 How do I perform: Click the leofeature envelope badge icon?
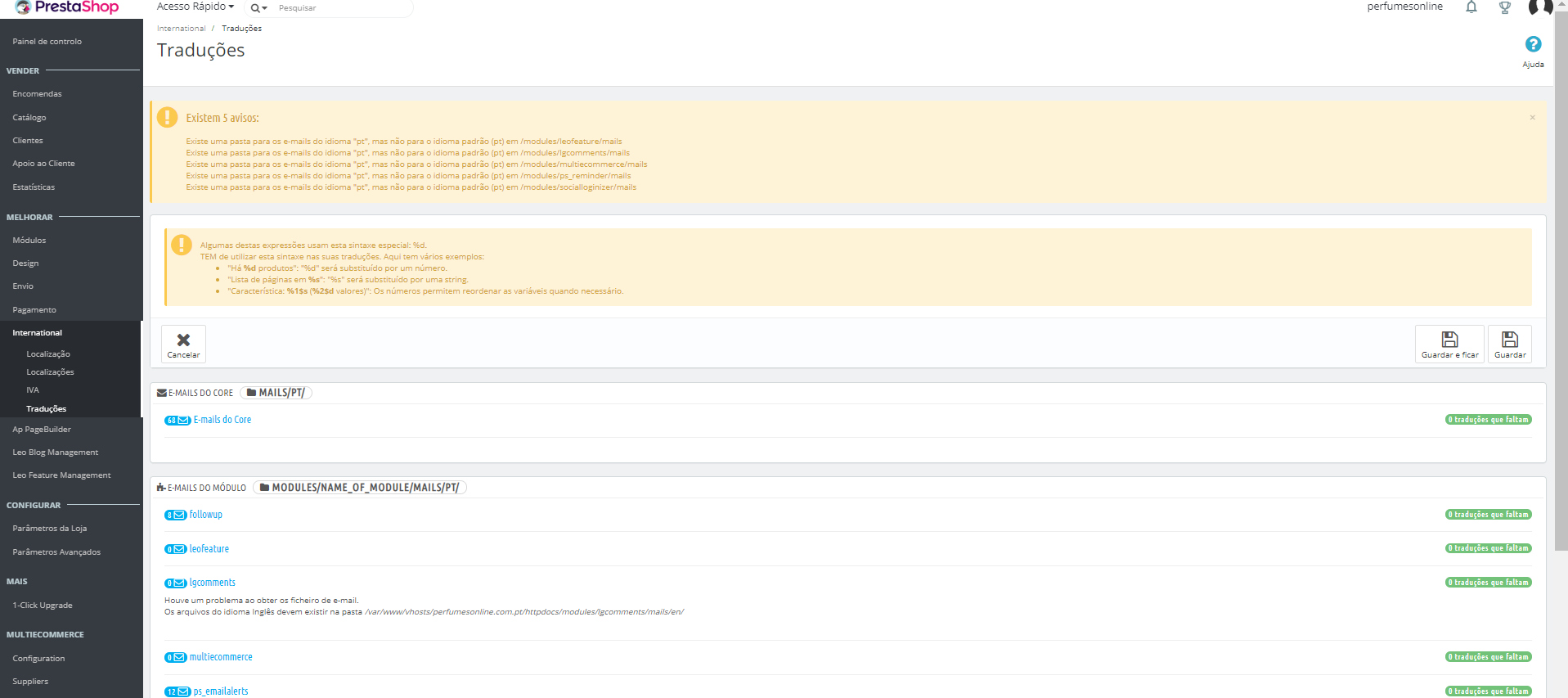click(176, 550)
